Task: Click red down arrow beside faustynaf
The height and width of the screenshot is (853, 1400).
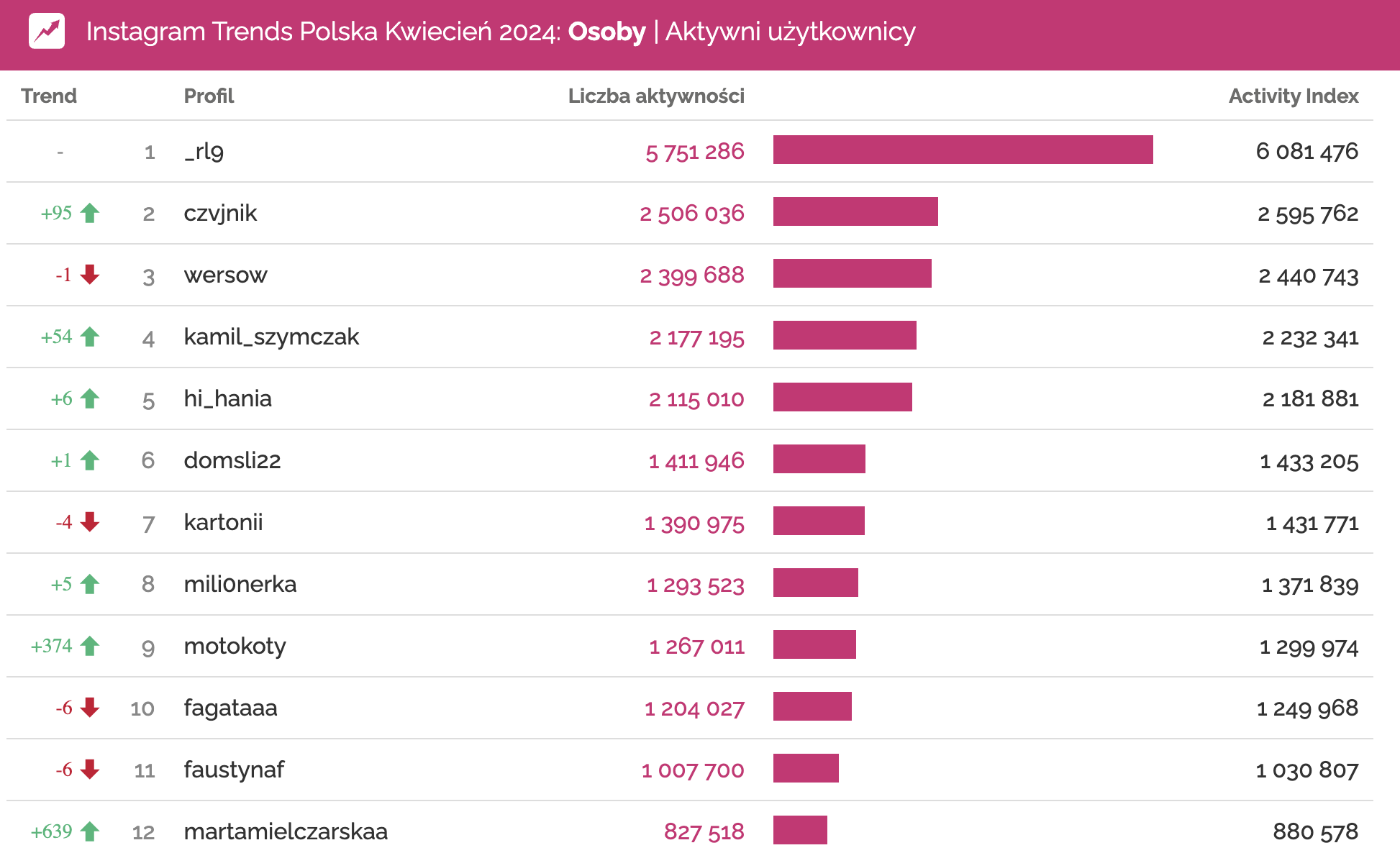Action: point(90,769)
